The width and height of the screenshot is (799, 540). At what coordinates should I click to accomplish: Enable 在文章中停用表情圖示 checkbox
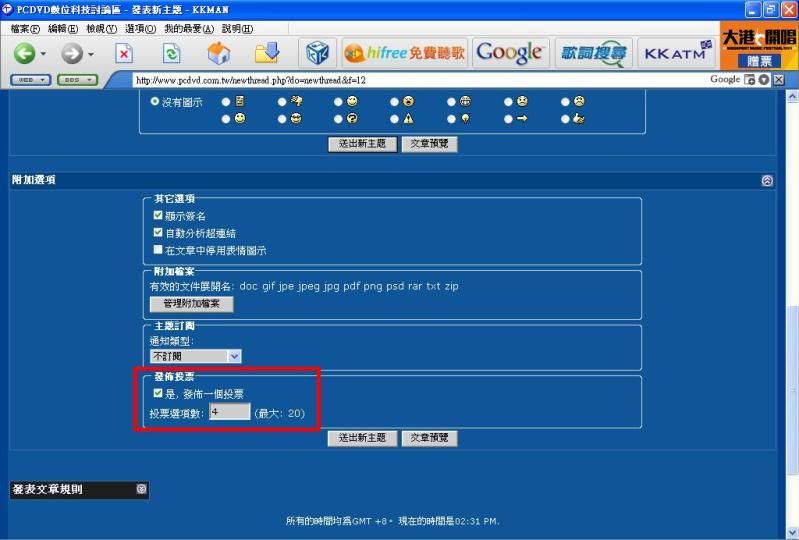pyautogui.click(x=158, y=250)
